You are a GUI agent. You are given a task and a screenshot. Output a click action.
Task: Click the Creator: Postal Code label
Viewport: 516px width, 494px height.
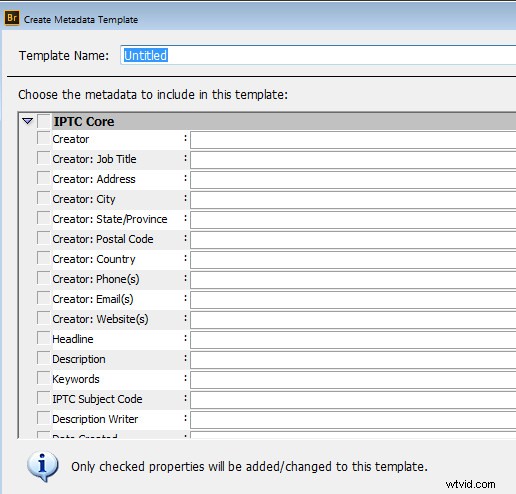pos(103,239)
